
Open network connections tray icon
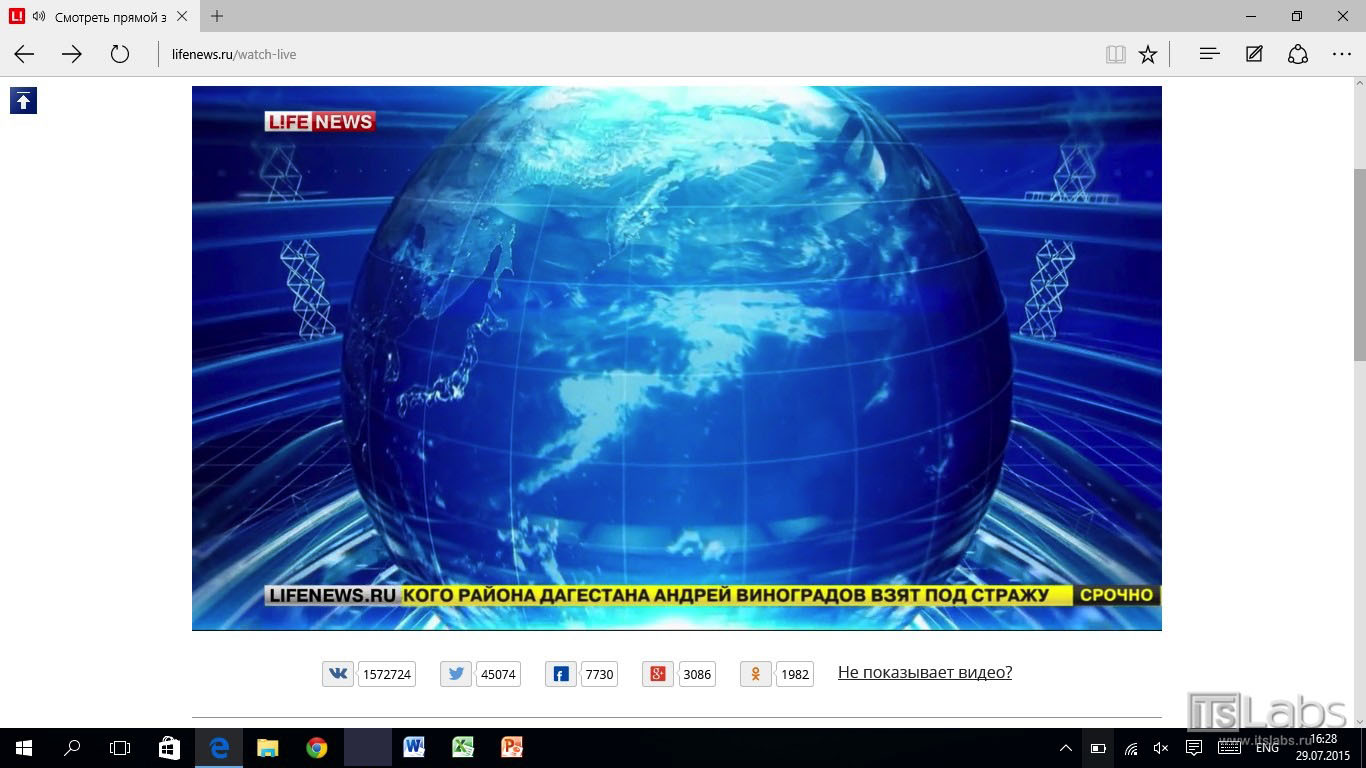pos(1130,748)
